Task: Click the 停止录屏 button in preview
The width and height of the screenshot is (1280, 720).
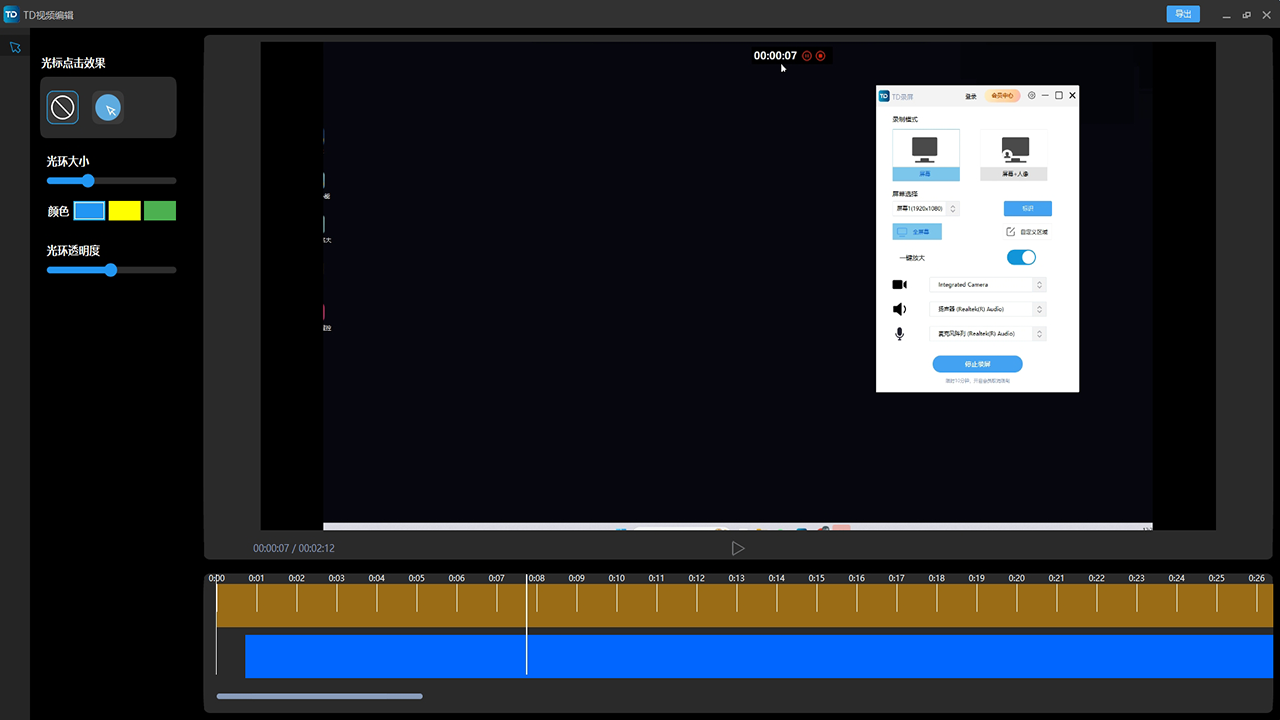Action: coord(977,364)
